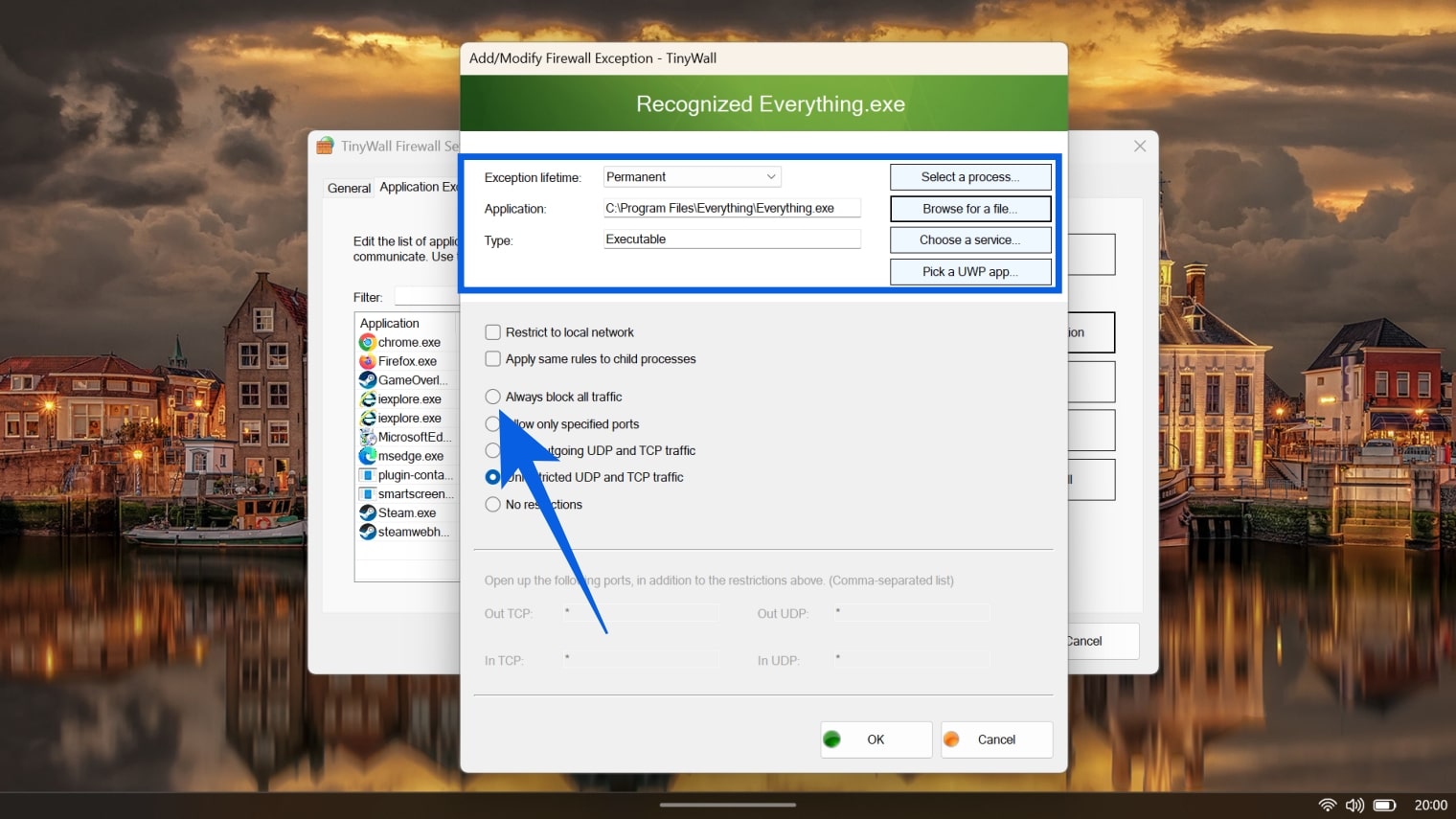Click the Firefox.exe icon in application list

[367, 361]
